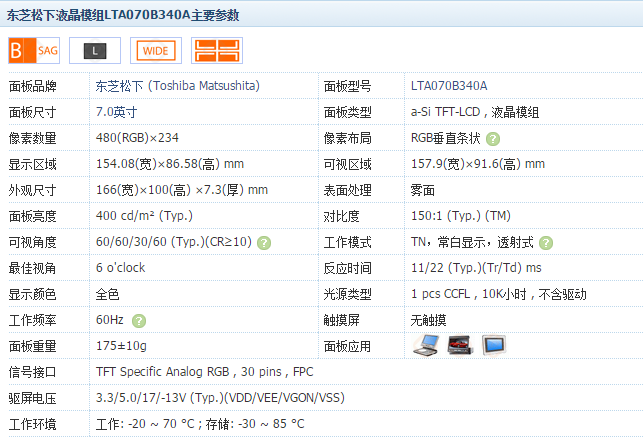The image size is (643, 439).
Task: Click the 信号接口 row label
Action: [x=33, y=372]
